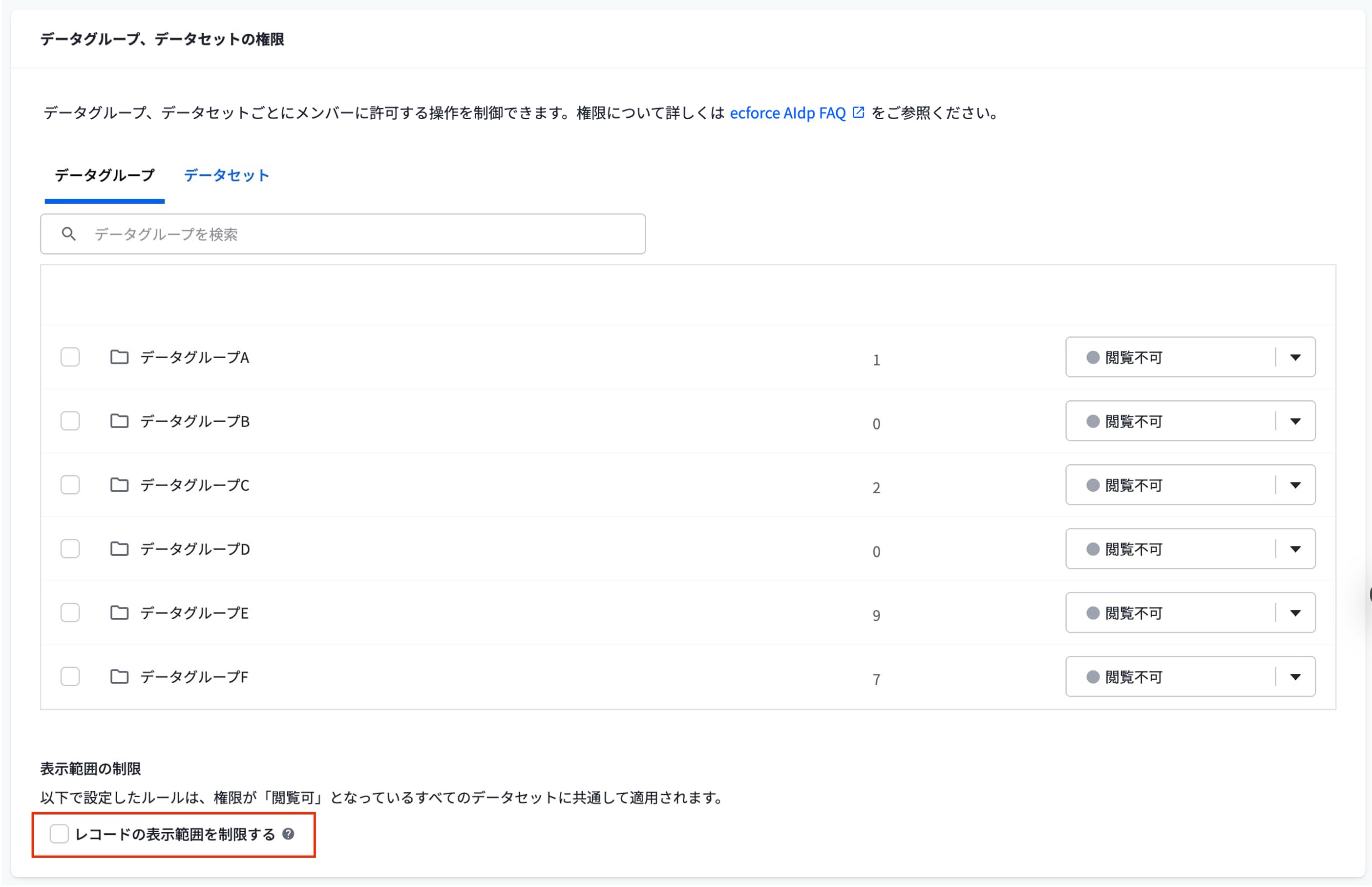The width and height of the screenshot is (1372, 887).
Task: Click the count 7 in データグループF row
Action: tap(876, 680)
